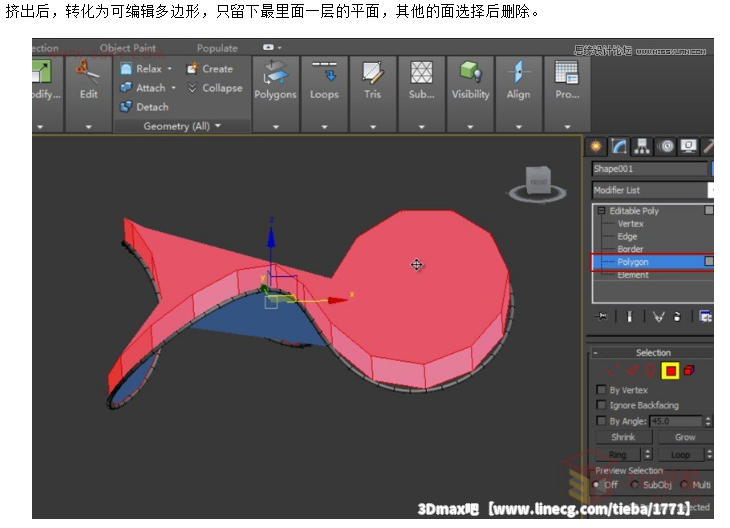Collapse the Selection rollout
The height and width of the screenshot is (528, 730).
(x=595, y=353)
